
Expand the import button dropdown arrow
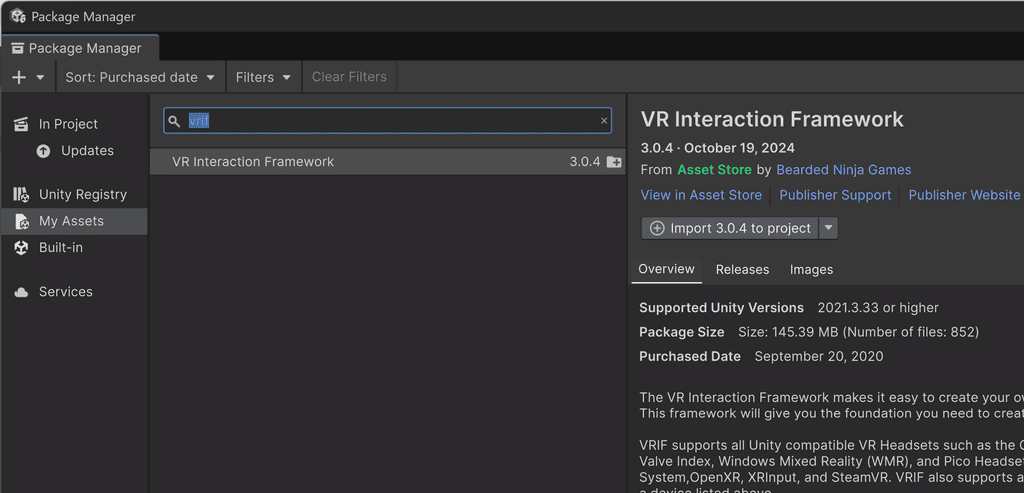[828, 229]
